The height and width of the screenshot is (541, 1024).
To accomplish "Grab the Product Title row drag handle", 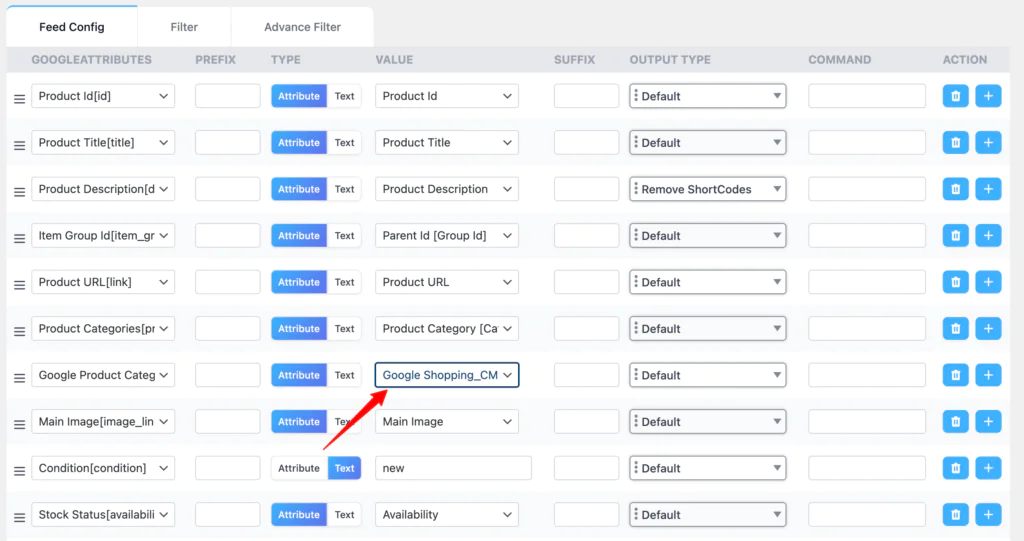I will (20, 146).
